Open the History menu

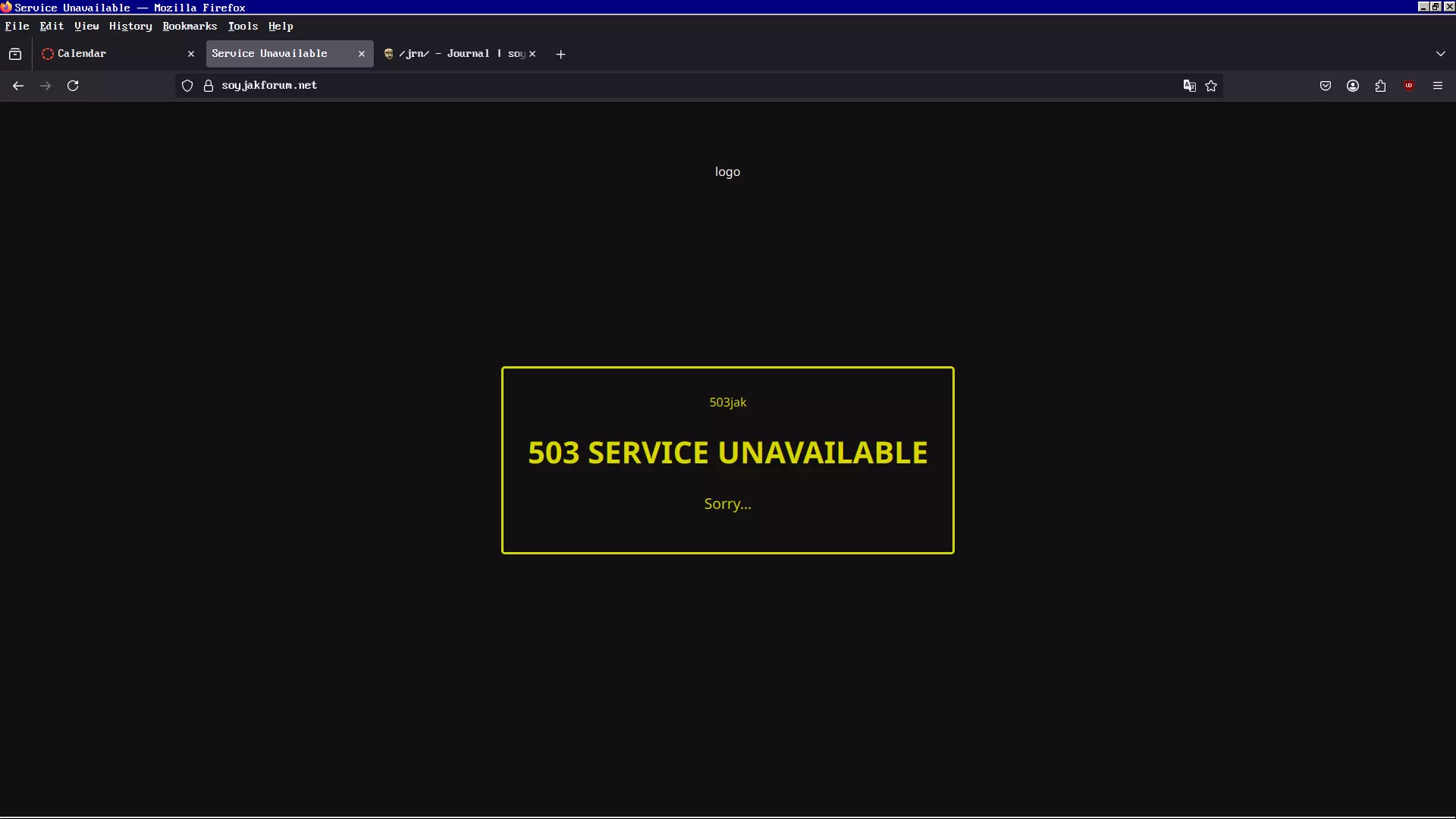click(130, 26)
